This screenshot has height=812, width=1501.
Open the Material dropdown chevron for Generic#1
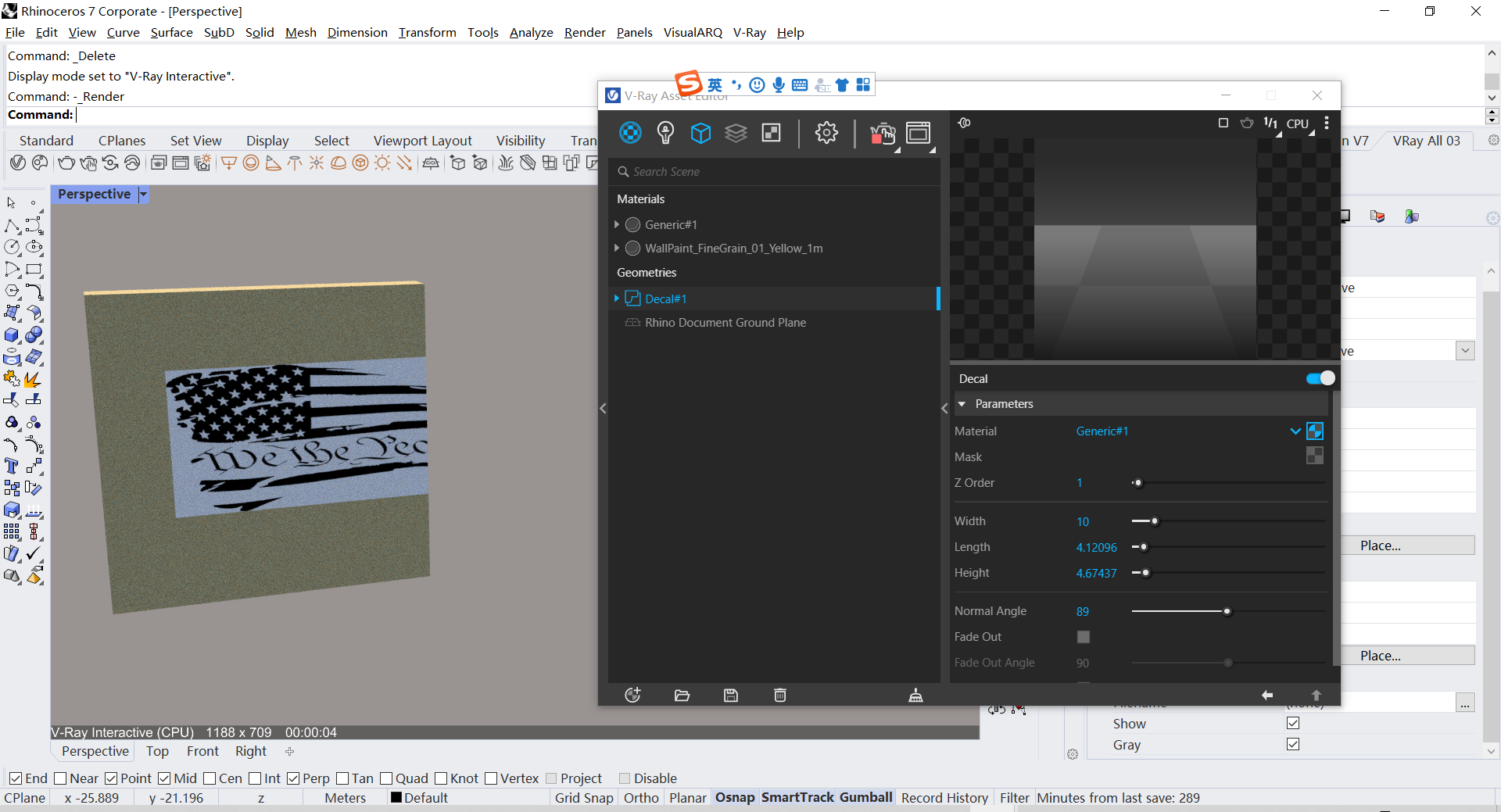(x=1295, y=431)
